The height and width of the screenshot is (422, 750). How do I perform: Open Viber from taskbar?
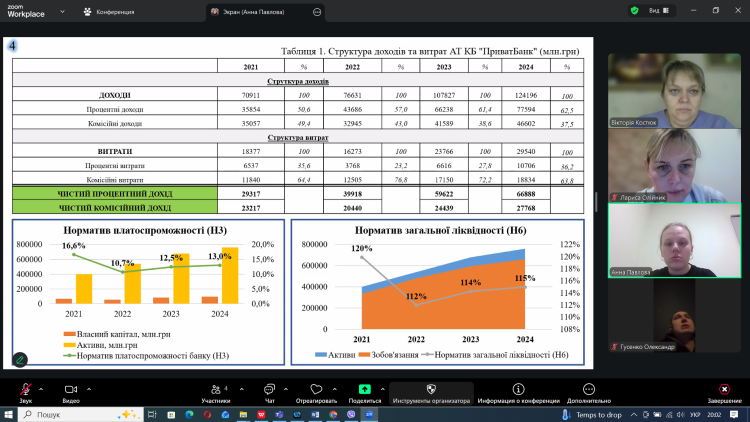pos(351,414)
